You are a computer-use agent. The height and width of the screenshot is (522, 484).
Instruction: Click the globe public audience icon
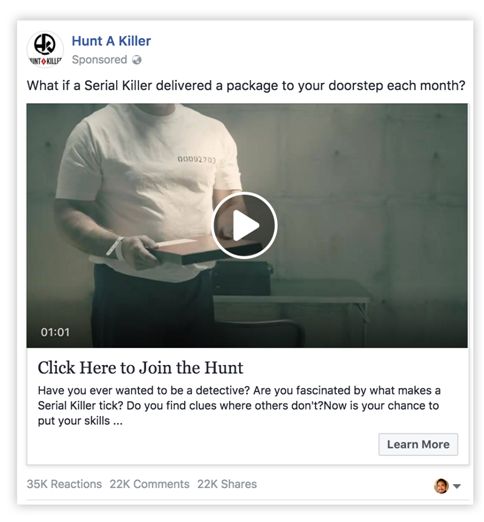137,60
